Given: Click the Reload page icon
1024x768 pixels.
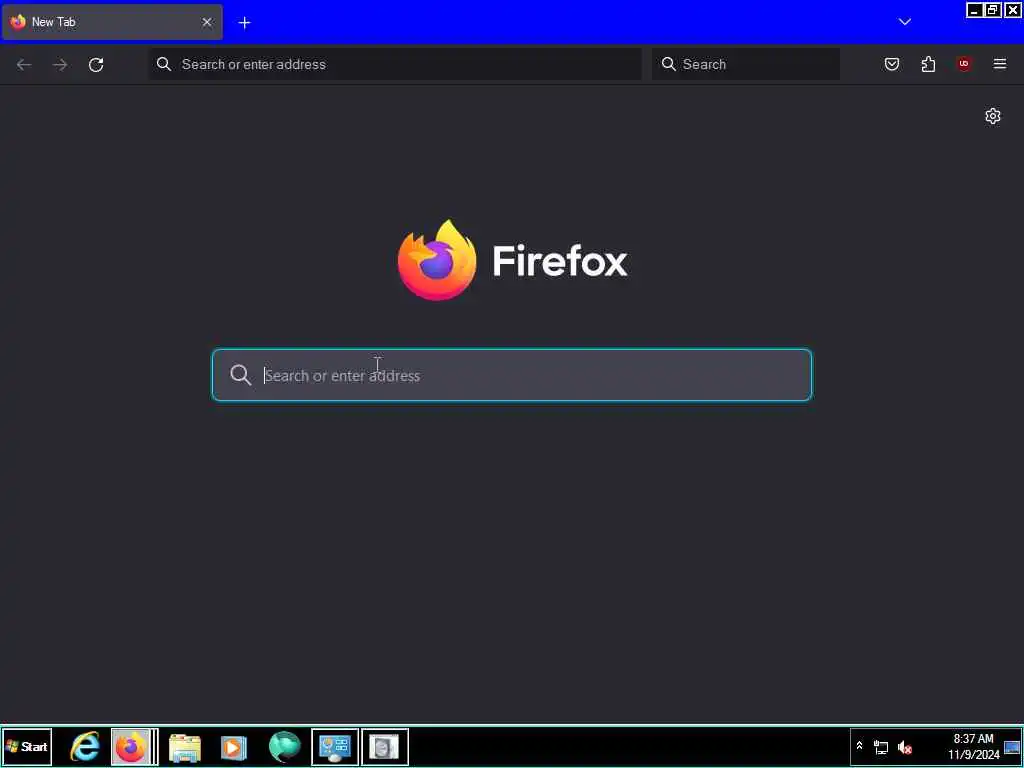Looking at the screenshot, I should coord(96,64).
